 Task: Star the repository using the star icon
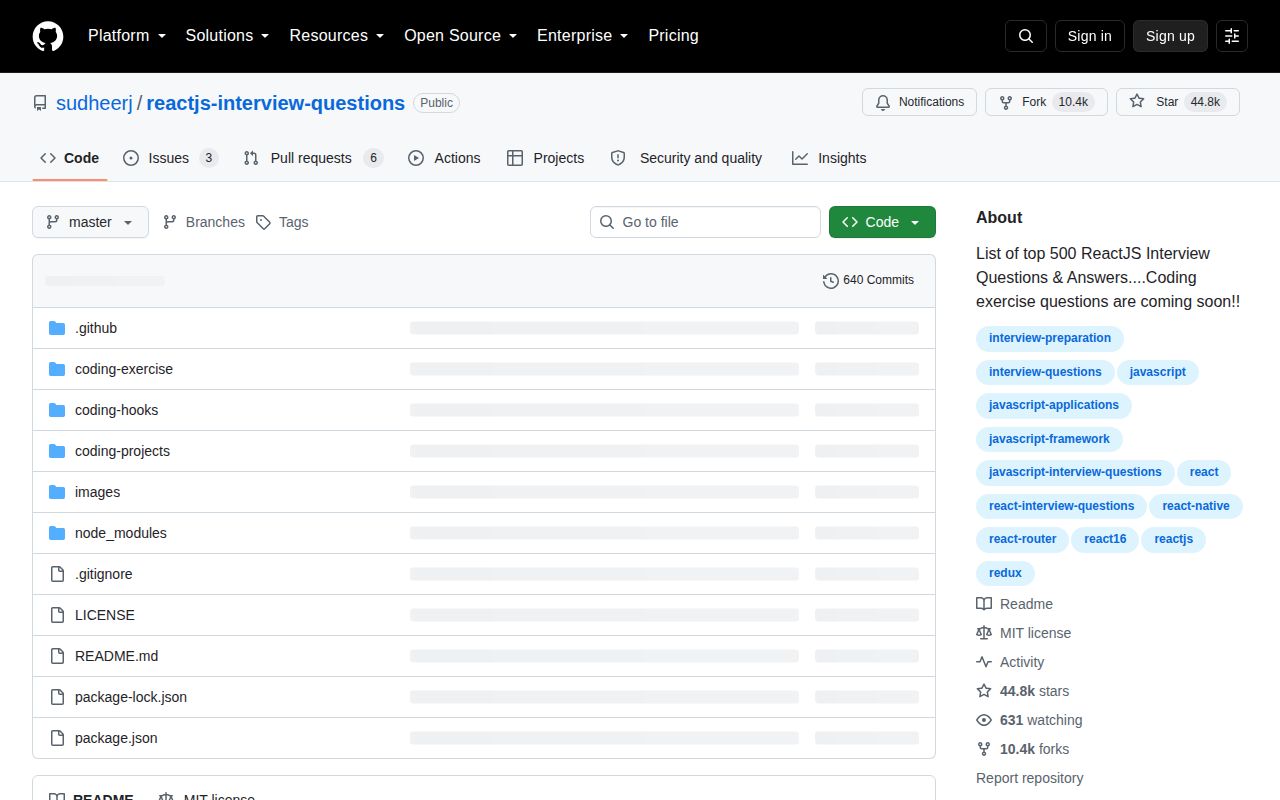(x=1137, y=101)
